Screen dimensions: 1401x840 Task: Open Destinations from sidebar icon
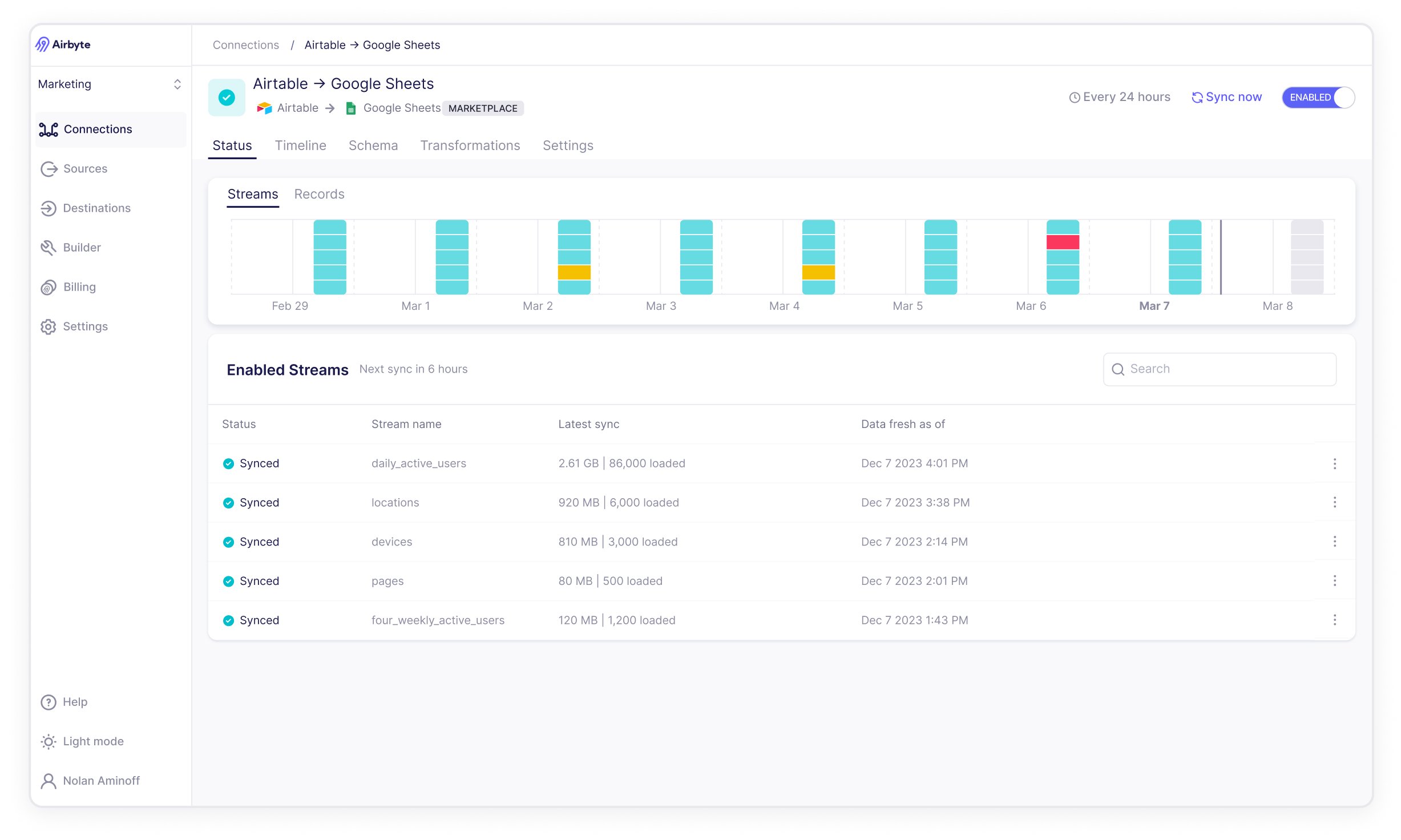(x=49, y=208)
